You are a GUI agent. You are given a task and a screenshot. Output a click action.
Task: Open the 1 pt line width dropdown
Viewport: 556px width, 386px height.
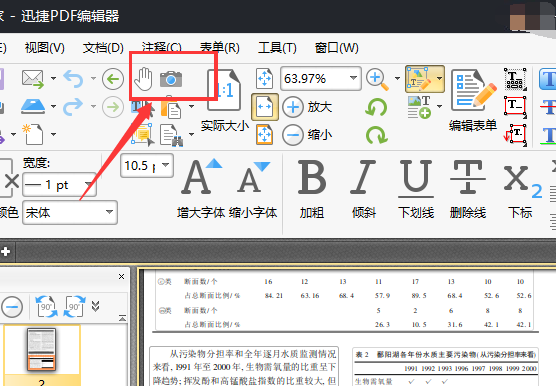pyautogui.click(x=88, y=184)
